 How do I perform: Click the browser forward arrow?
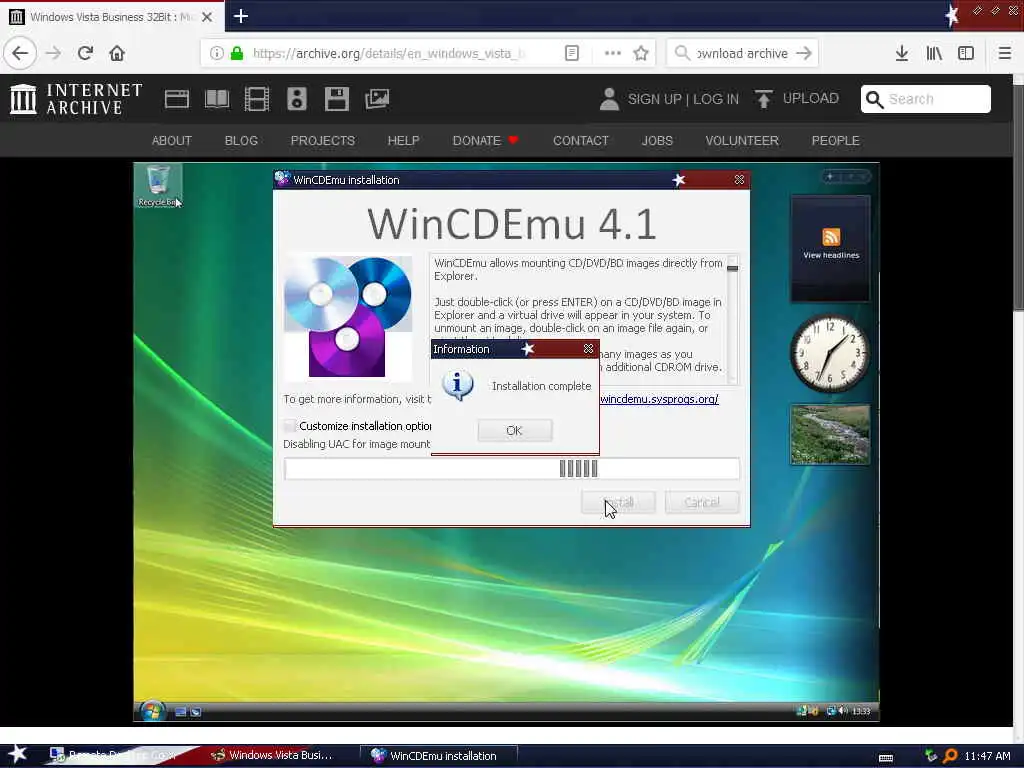point(54,53)
